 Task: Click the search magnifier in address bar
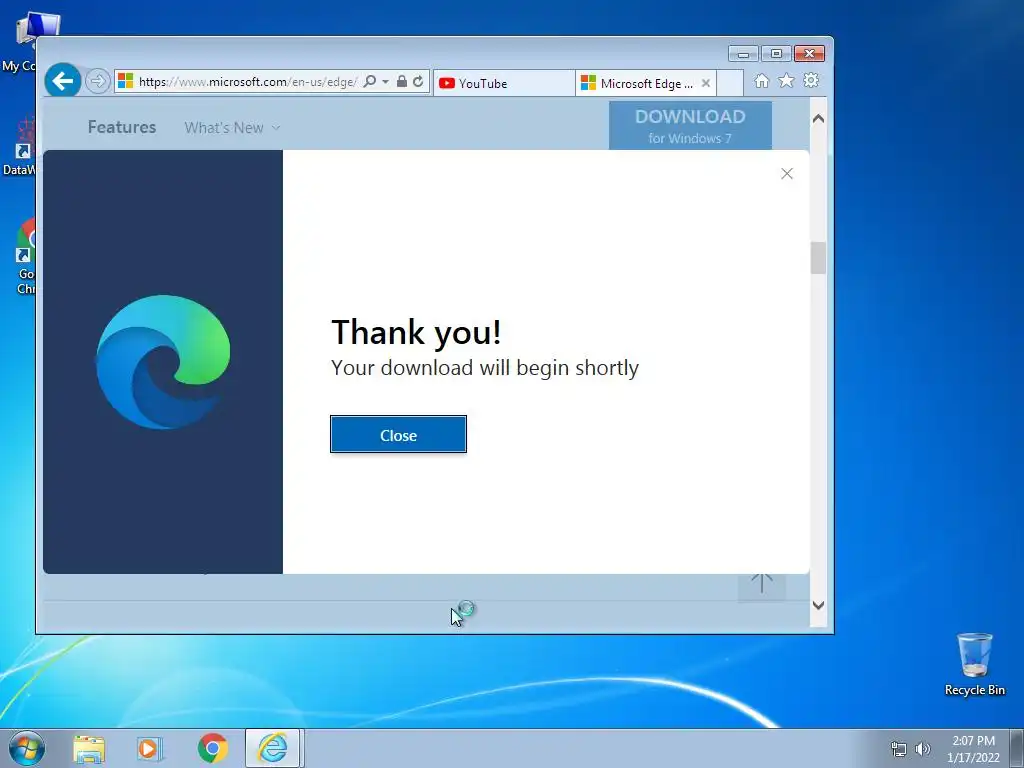click(x=370, y=82)
